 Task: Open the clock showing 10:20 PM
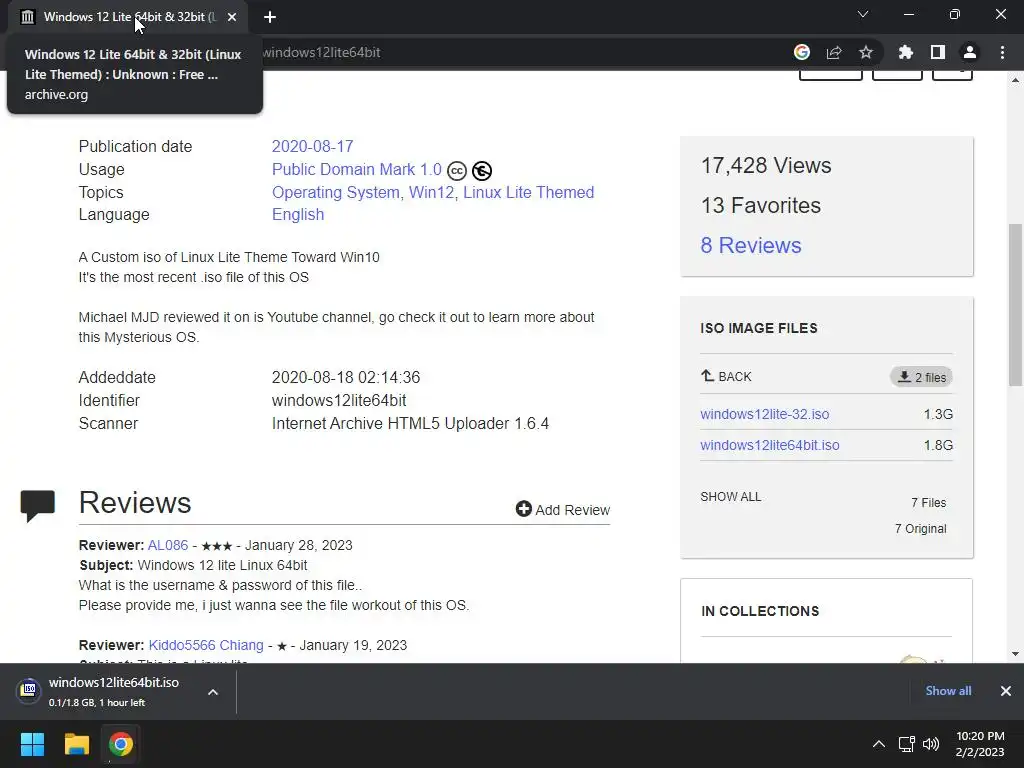click(980, 744)
